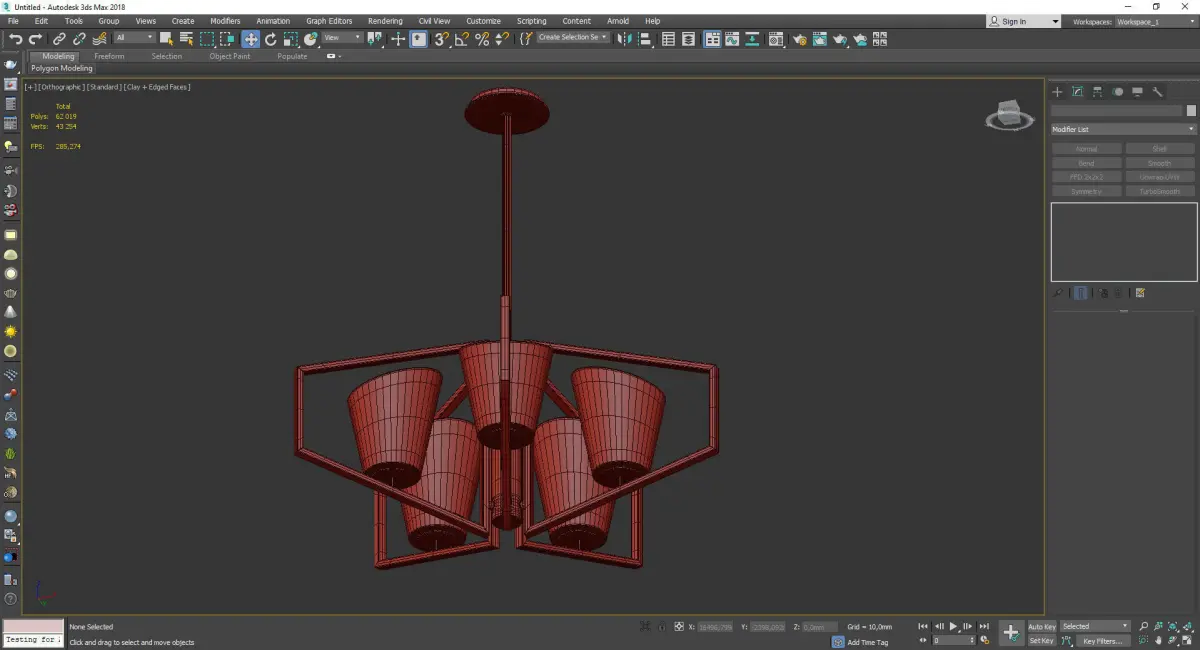Image resolution: width=1200 pixels, height=650 pixels.
Task: Open the Key Filters dialog
Action: [1102, 641]
